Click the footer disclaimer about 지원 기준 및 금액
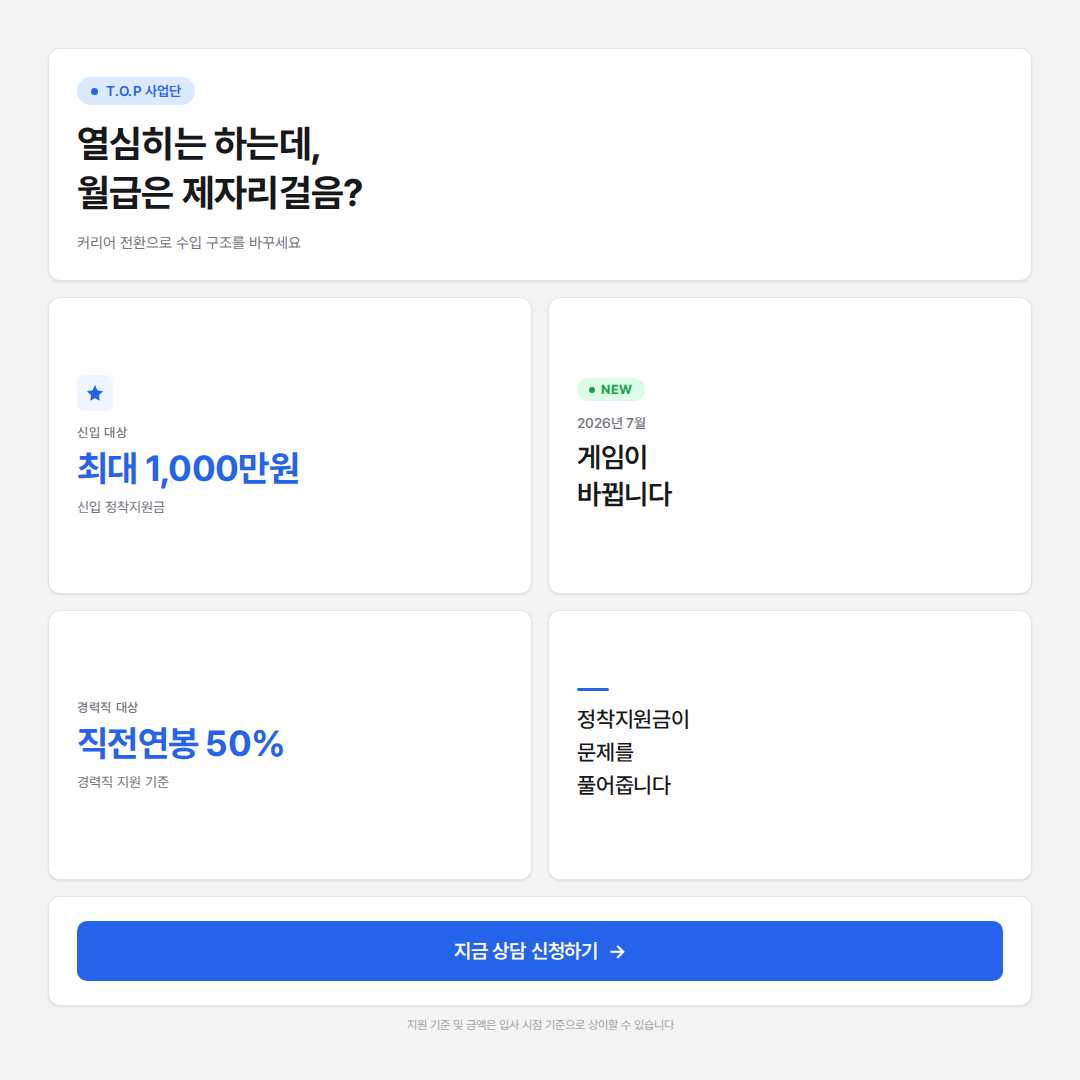 coord(540,1025)
